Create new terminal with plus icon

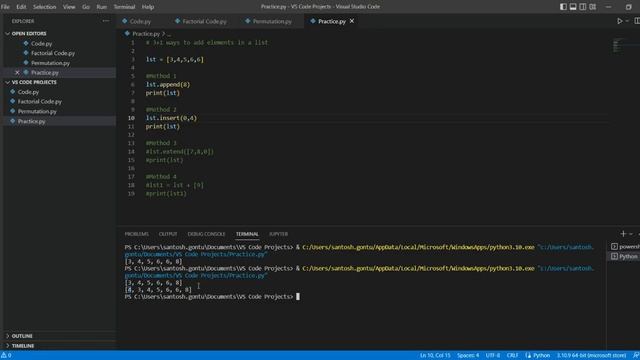(x=623, y=234)
